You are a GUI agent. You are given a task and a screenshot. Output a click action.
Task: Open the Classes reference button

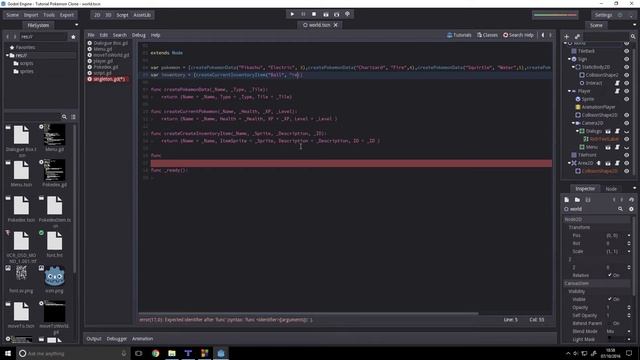tap(487, 35)
